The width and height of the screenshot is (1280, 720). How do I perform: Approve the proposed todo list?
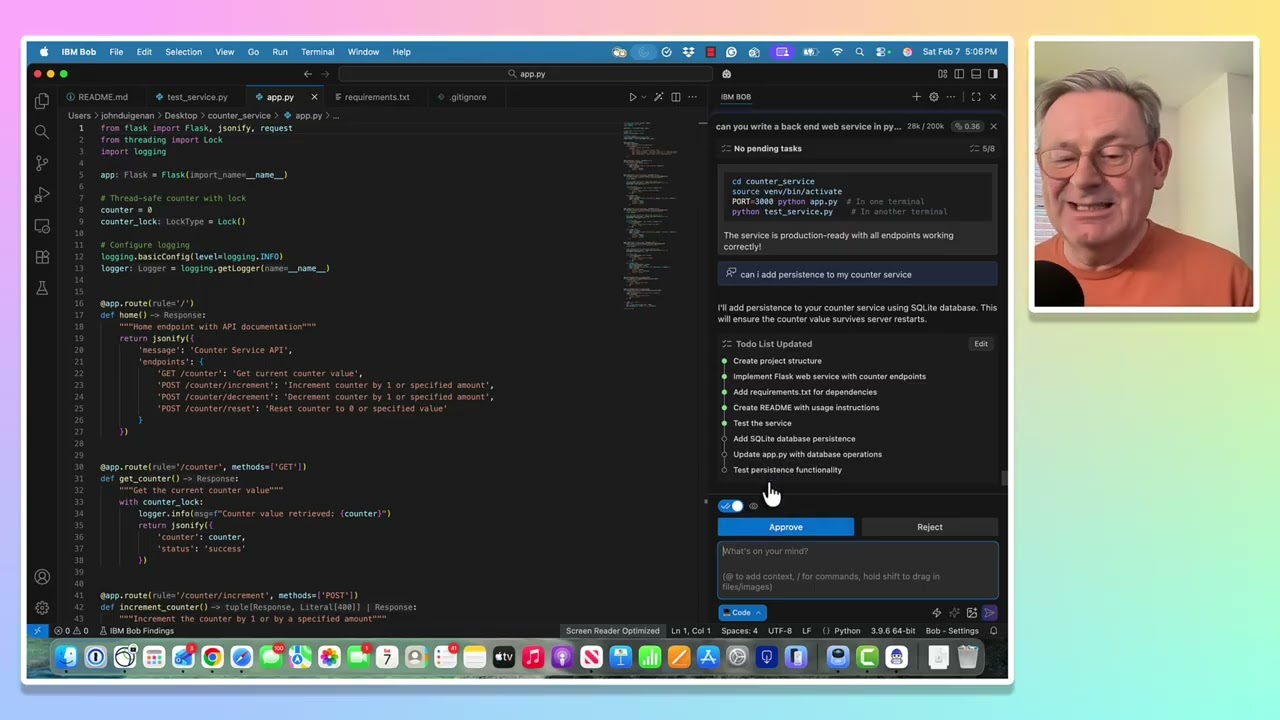coord(786,527)
